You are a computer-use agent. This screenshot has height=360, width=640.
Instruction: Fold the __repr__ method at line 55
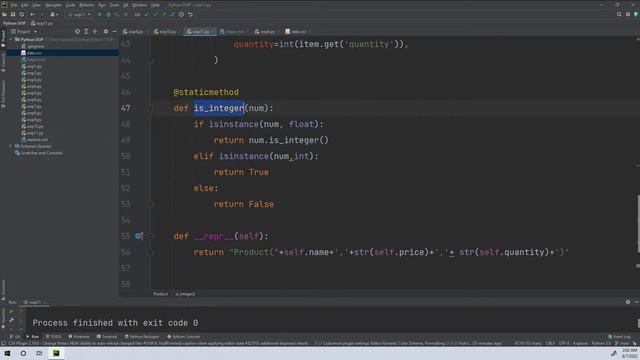click(x=150, y=236)
